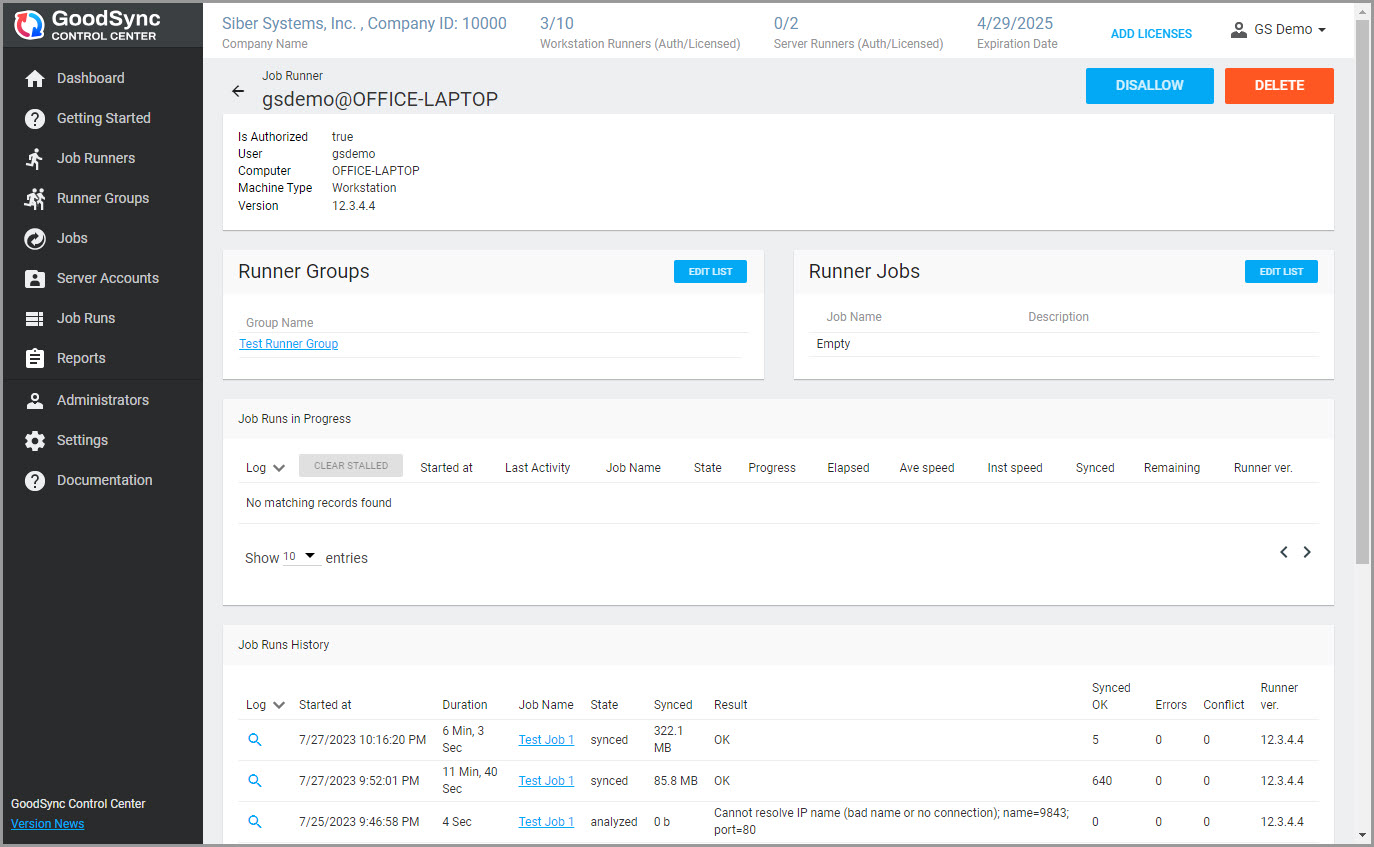Viewport: 1374px width, 847px height.
Task: Click the Reports clipboard icon
Action: click(35, 358)
